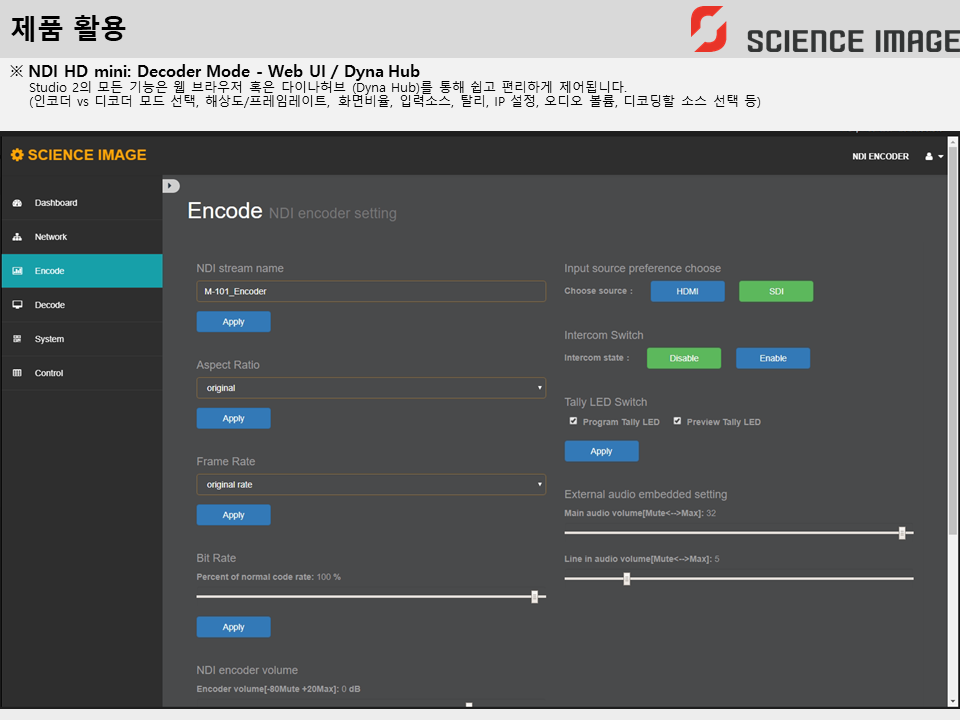Open the Control page
Image resolution: width=960 pixels, height=720 pixels.
[x=82, y=373]
